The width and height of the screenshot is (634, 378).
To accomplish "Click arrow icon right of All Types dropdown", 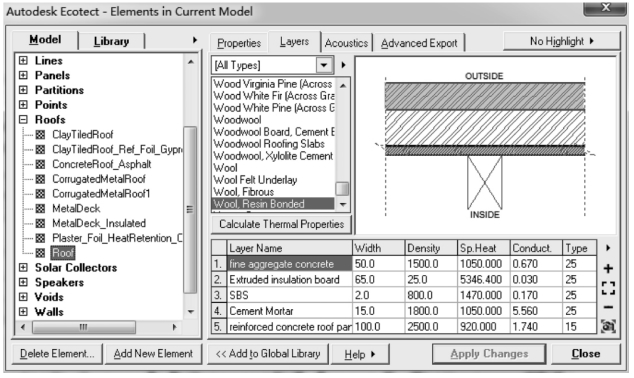I will pyautogui.click(x=343, y=65).
